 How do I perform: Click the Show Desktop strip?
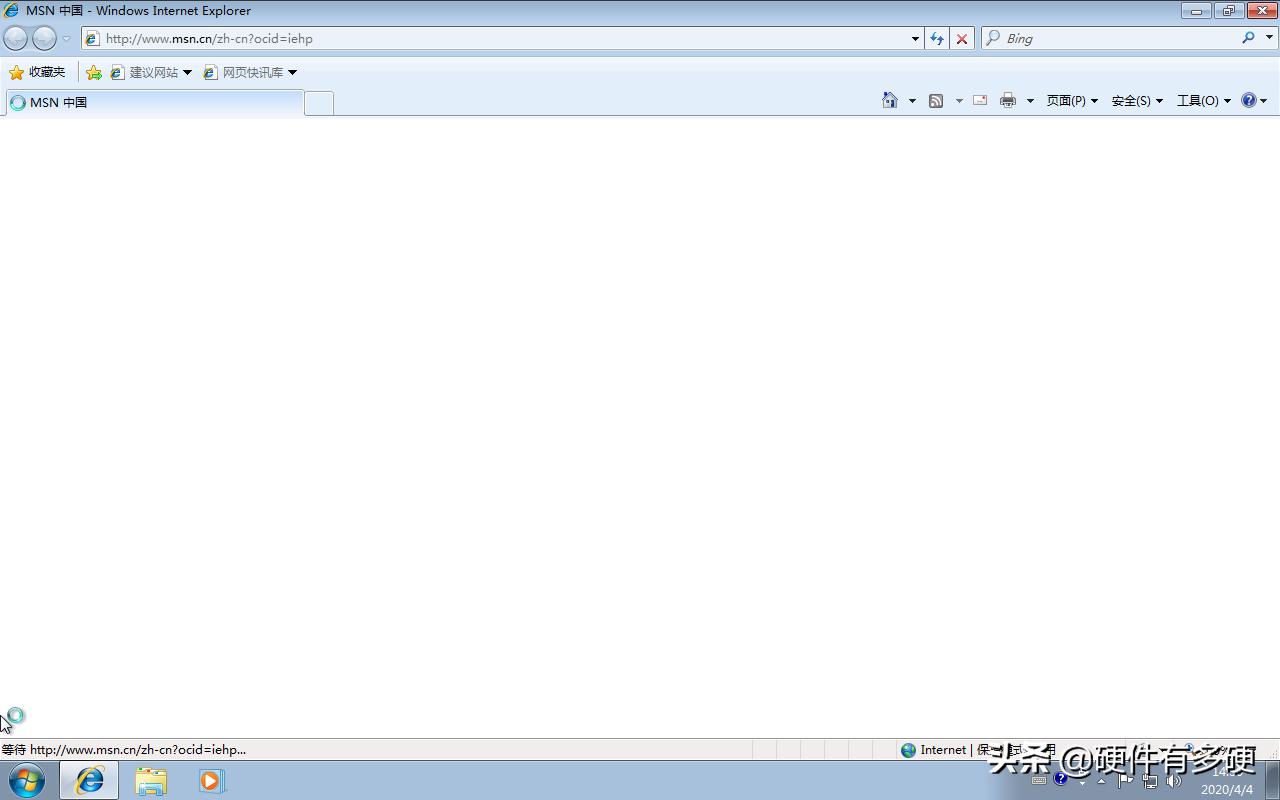(x=1273, y=780)
